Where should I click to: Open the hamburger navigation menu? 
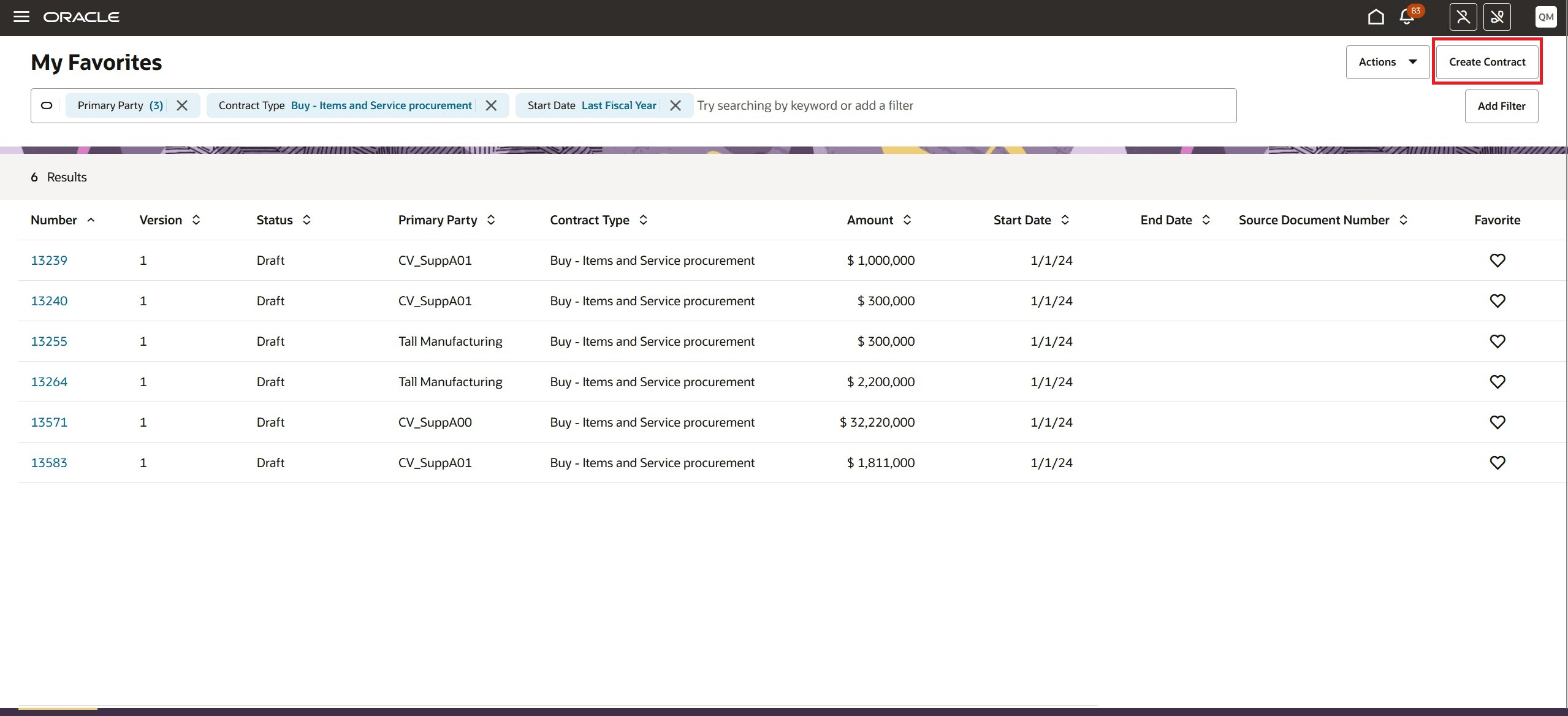click(21, 17)
